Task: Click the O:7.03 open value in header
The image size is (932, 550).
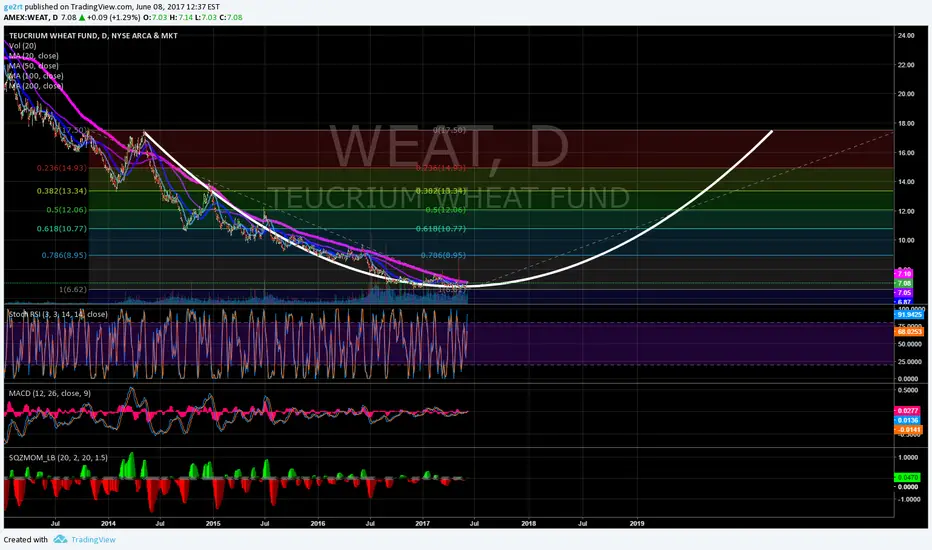Action: point(155,17)
